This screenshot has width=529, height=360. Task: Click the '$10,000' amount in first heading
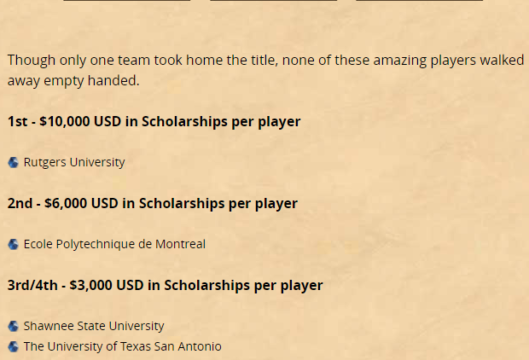point(64,121)
